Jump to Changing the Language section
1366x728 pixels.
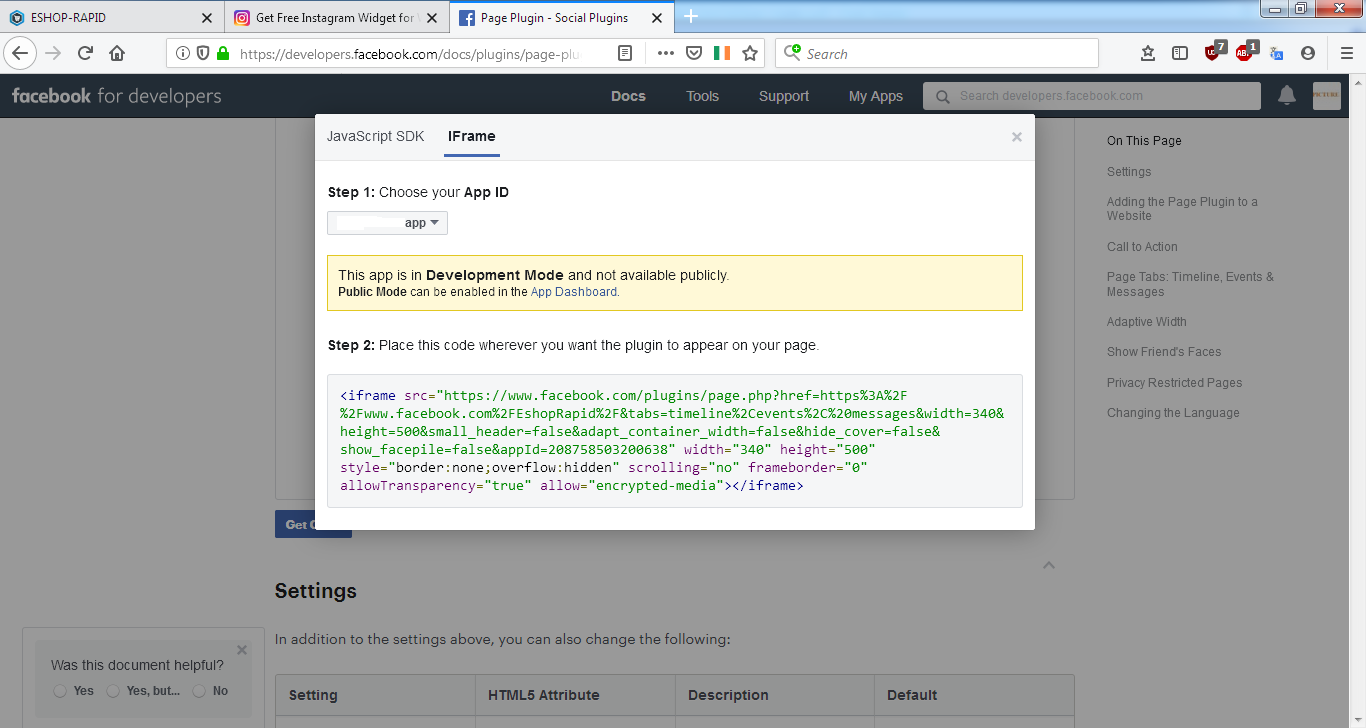[x=1173, y=413]
